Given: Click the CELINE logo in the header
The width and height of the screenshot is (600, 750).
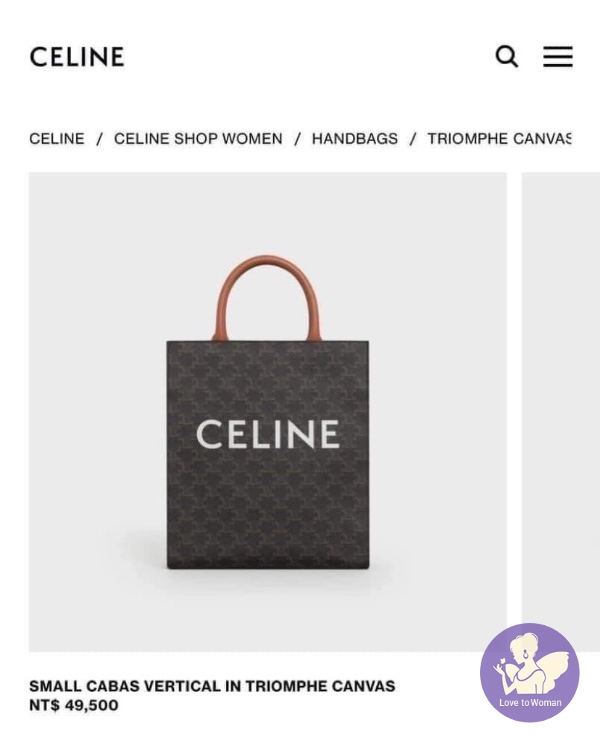Looking at the screenshot, I should click(77, 56).
